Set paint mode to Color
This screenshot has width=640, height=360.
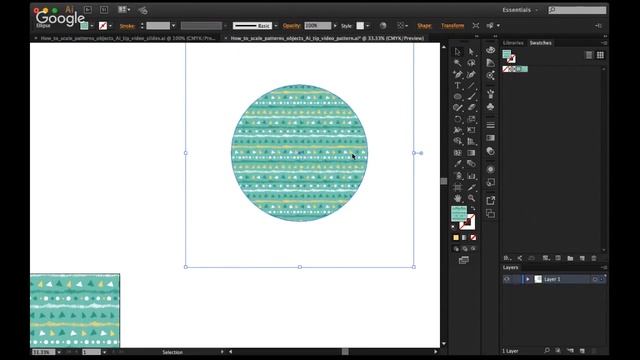[456, 237]
